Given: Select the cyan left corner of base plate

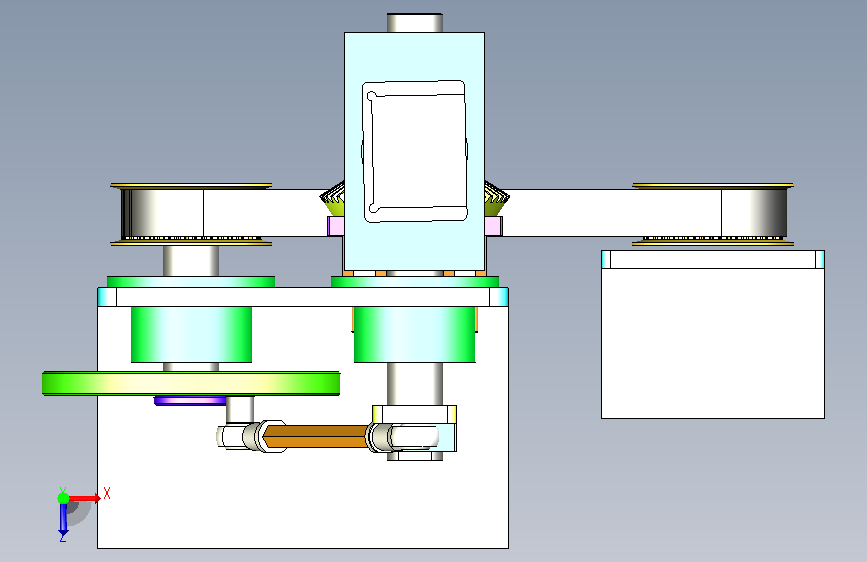Looking at the screenshot, I should click(x=107, y=297).
